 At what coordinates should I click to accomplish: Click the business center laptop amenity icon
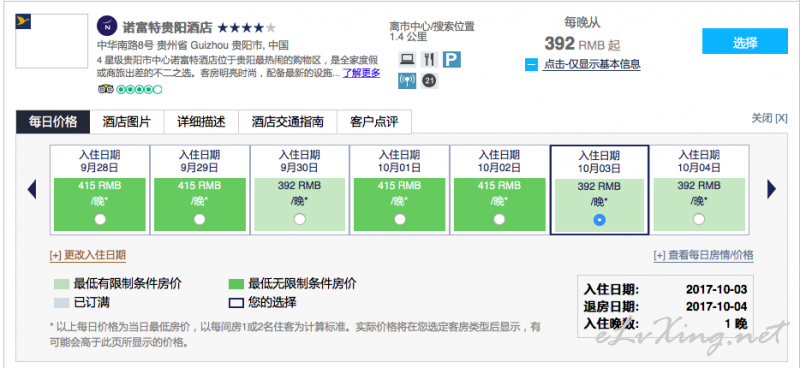tap(407, 60)
